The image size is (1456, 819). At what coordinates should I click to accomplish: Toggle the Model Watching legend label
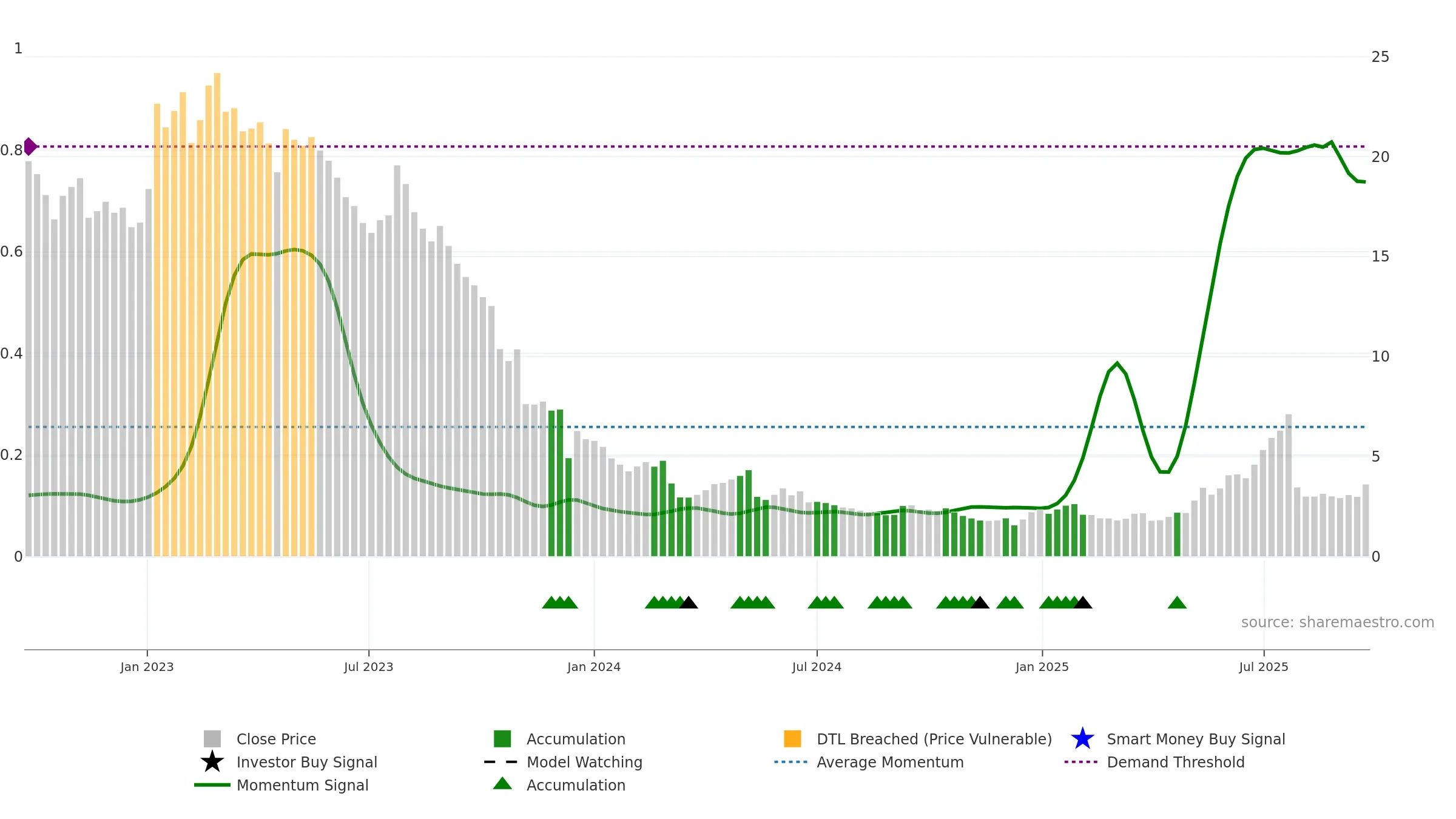[584, 762]
